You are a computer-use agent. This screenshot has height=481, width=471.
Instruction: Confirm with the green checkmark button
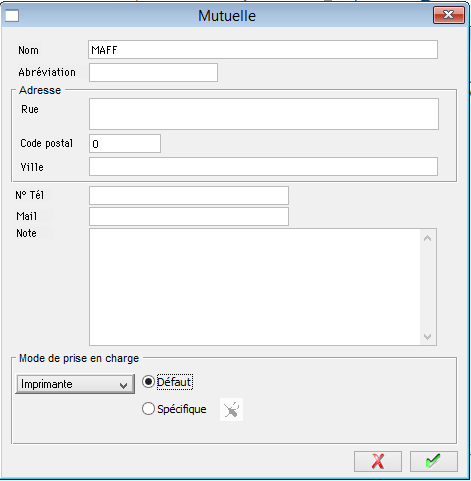pyautogui.click(x=434, y=461)
